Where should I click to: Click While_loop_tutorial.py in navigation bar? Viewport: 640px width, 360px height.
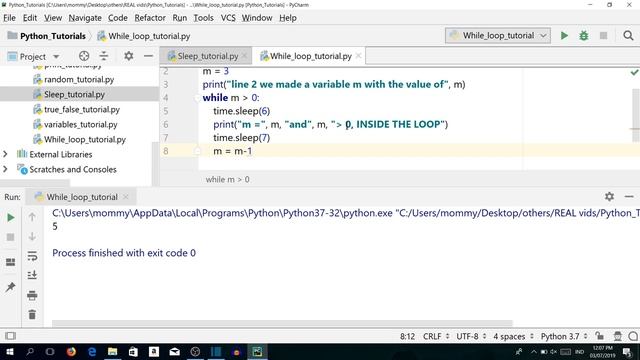(x=144, y=36)
